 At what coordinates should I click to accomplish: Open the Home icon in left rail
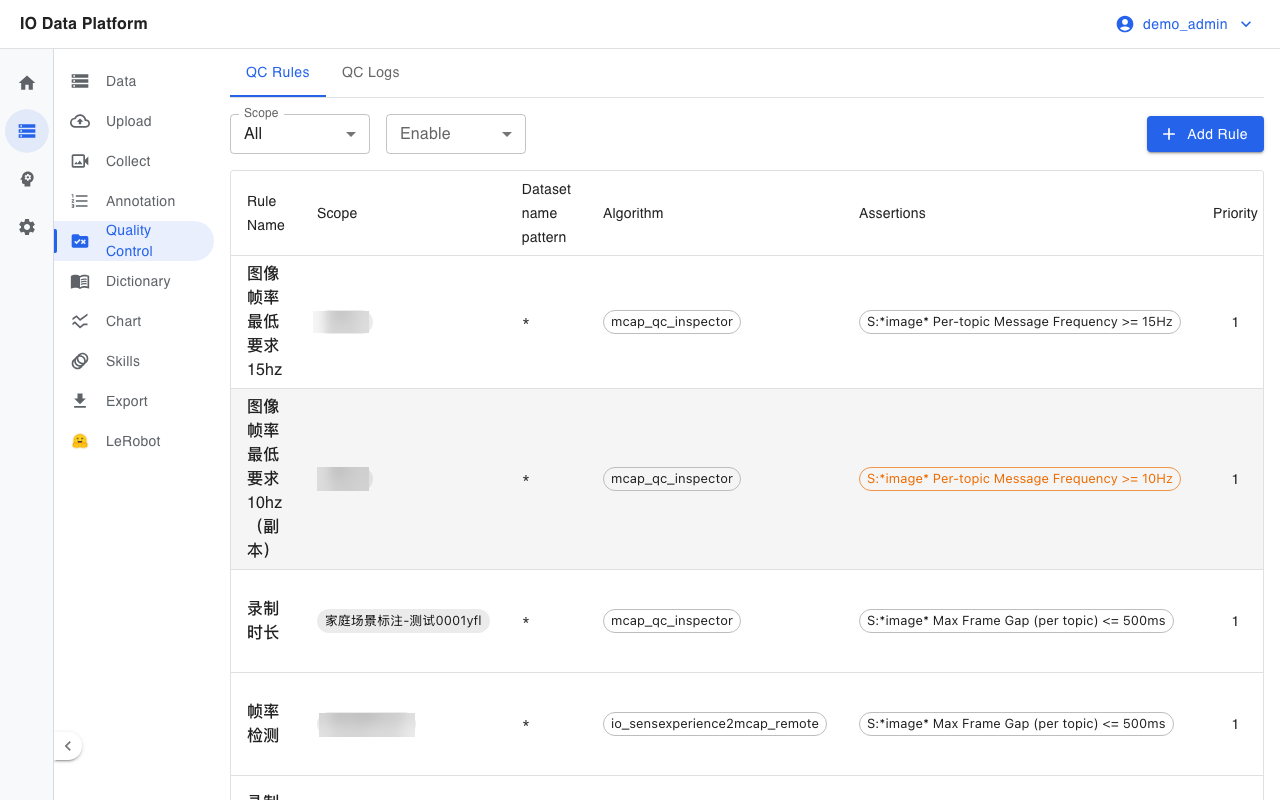(27, 83)
